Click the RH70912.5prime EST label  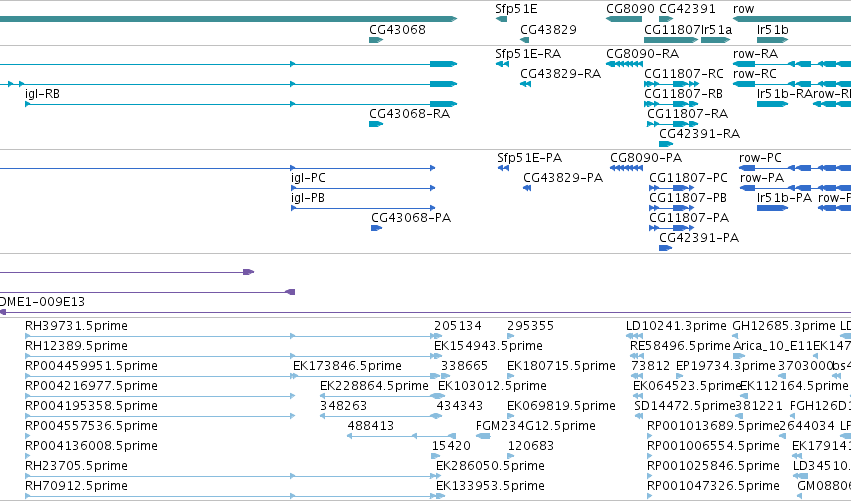pyautogui.click(x=77, y=487)
